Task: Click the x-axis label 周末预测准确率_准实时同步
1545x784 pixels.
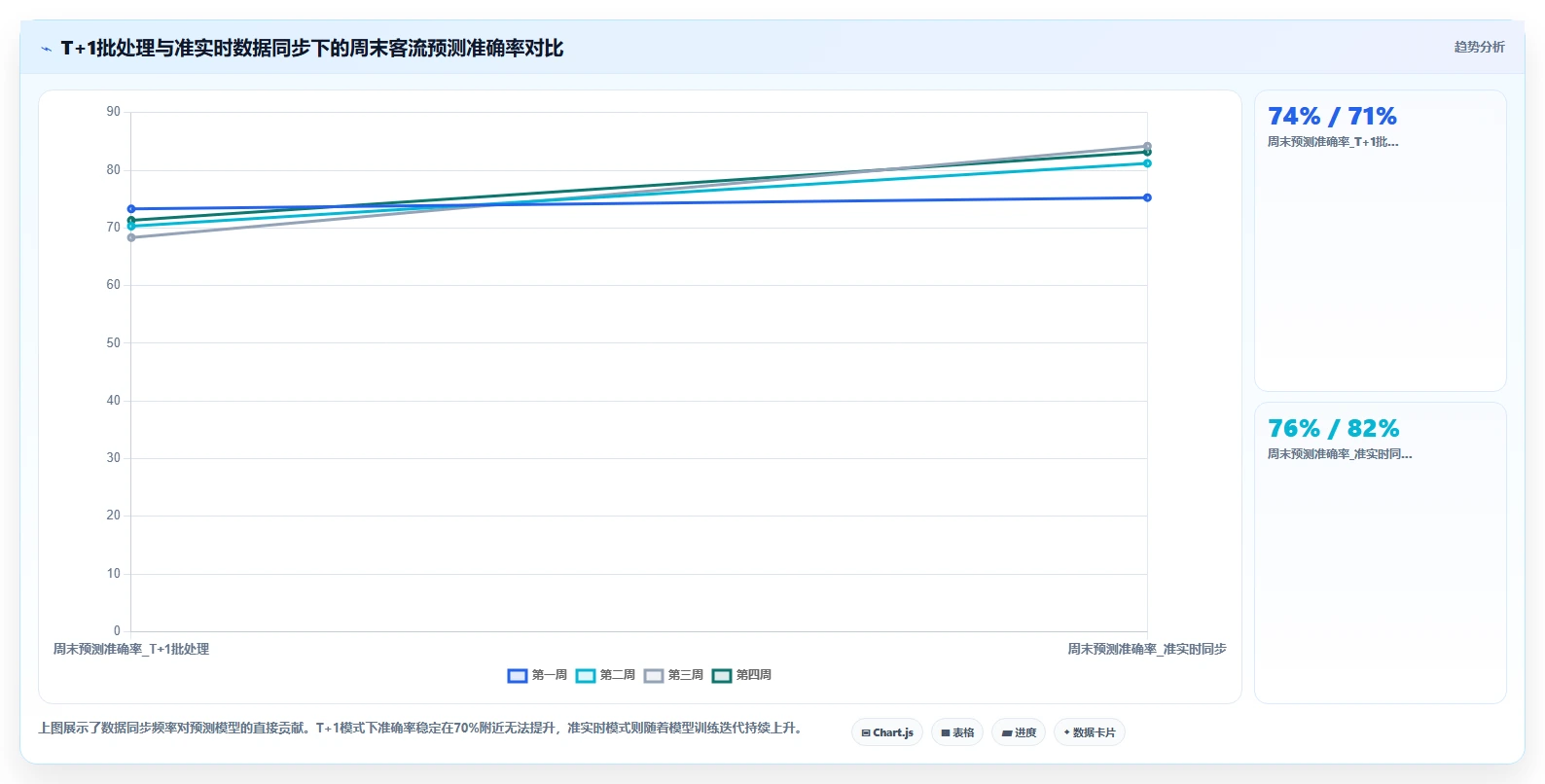Action: (x=1147, y=649)
